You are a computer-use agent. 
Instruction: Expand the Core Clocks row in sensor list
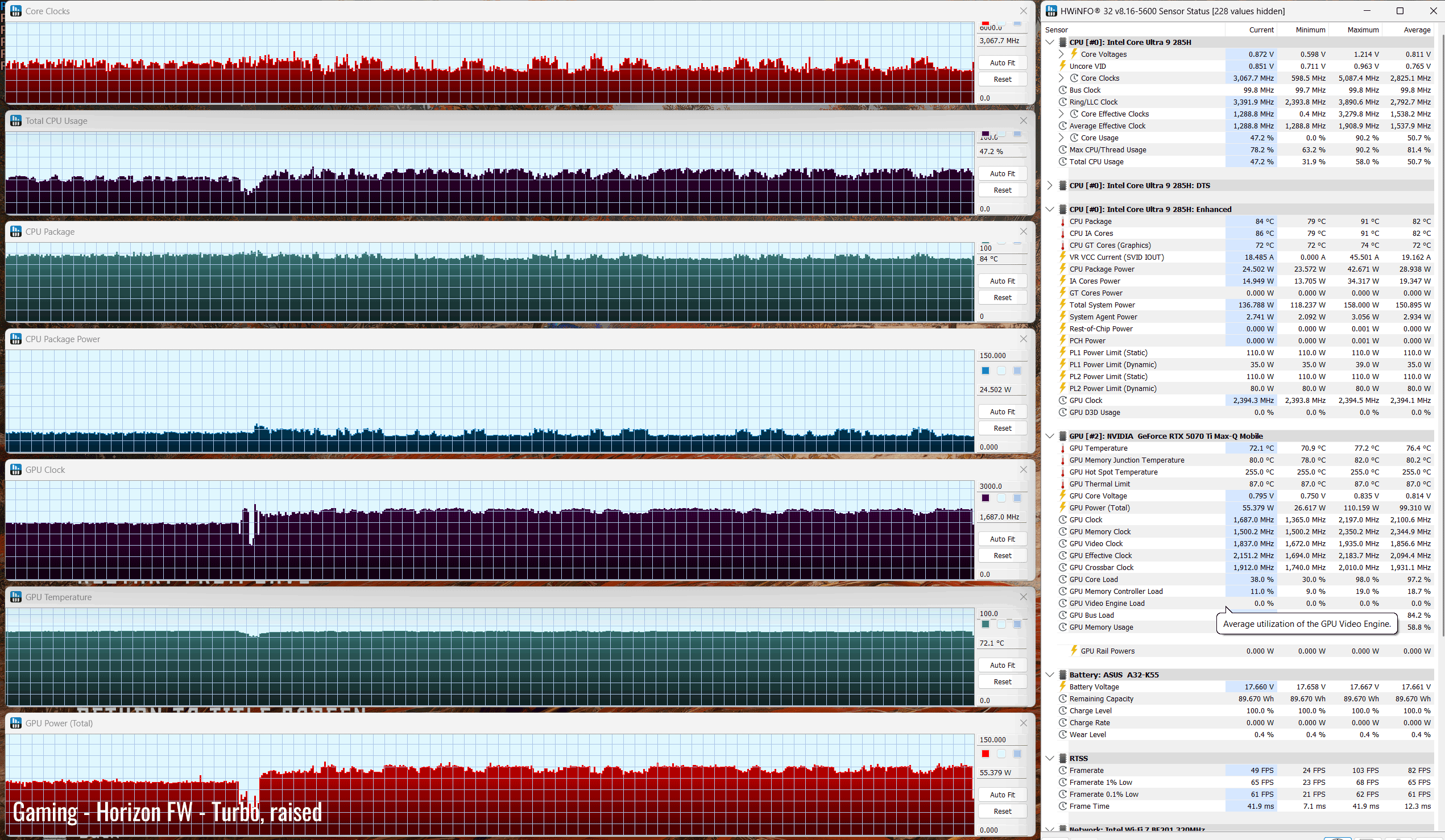pos(1061,78)
